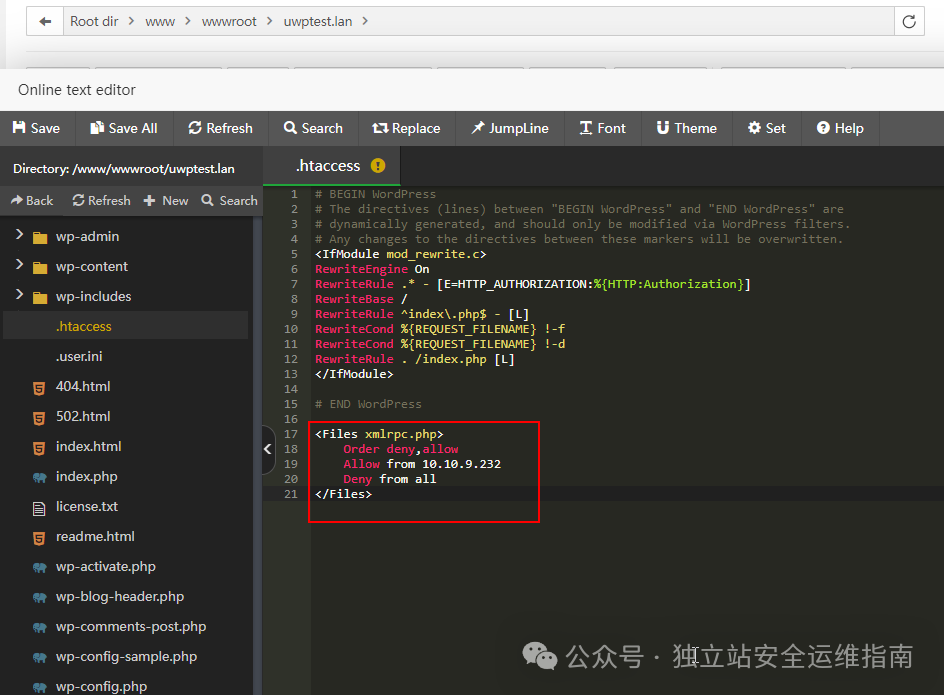Open the .user.ini file
The height and width of the screenshot is (695, 944).
point(79,357)
